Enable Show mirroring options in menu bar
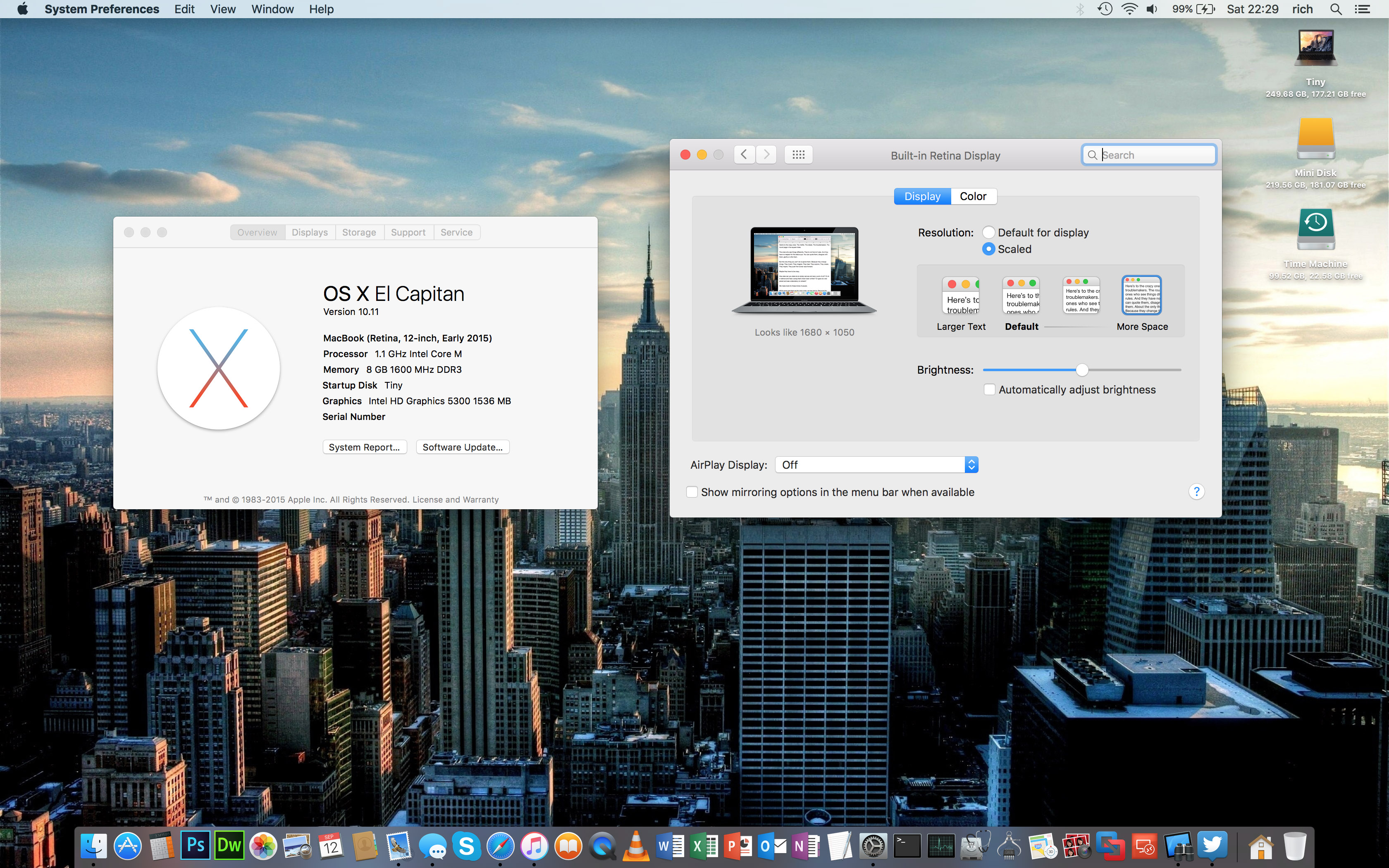The height and width of the screenshot is (868, 1389). [692, 492]
